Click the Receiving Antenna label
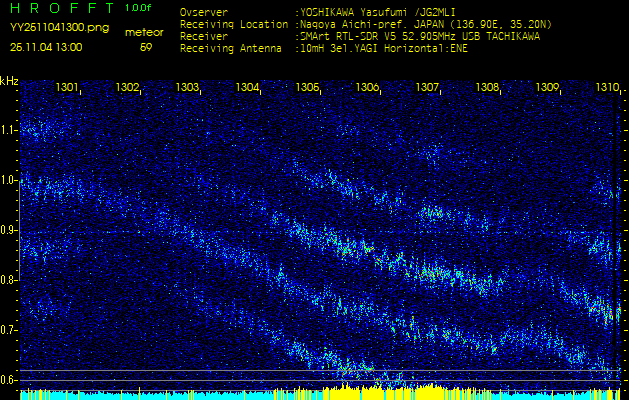Image resolution: width=629 pixels, height=400 pixels. point(231,49)
